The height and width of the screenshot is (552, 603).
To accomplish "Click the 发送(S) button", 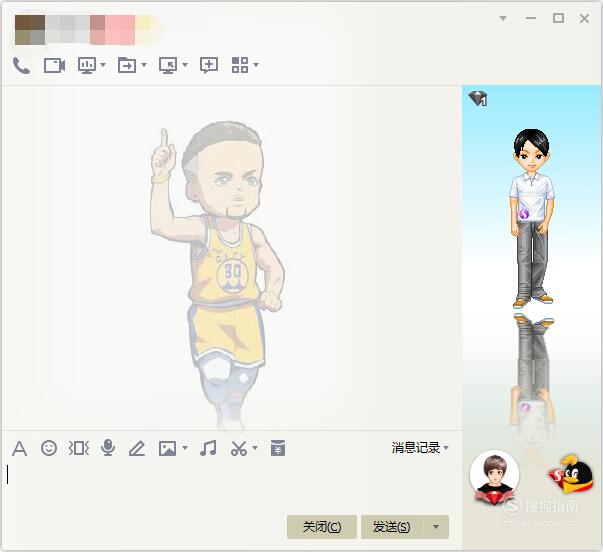I will pyautogui.click(x=391, y=527).
